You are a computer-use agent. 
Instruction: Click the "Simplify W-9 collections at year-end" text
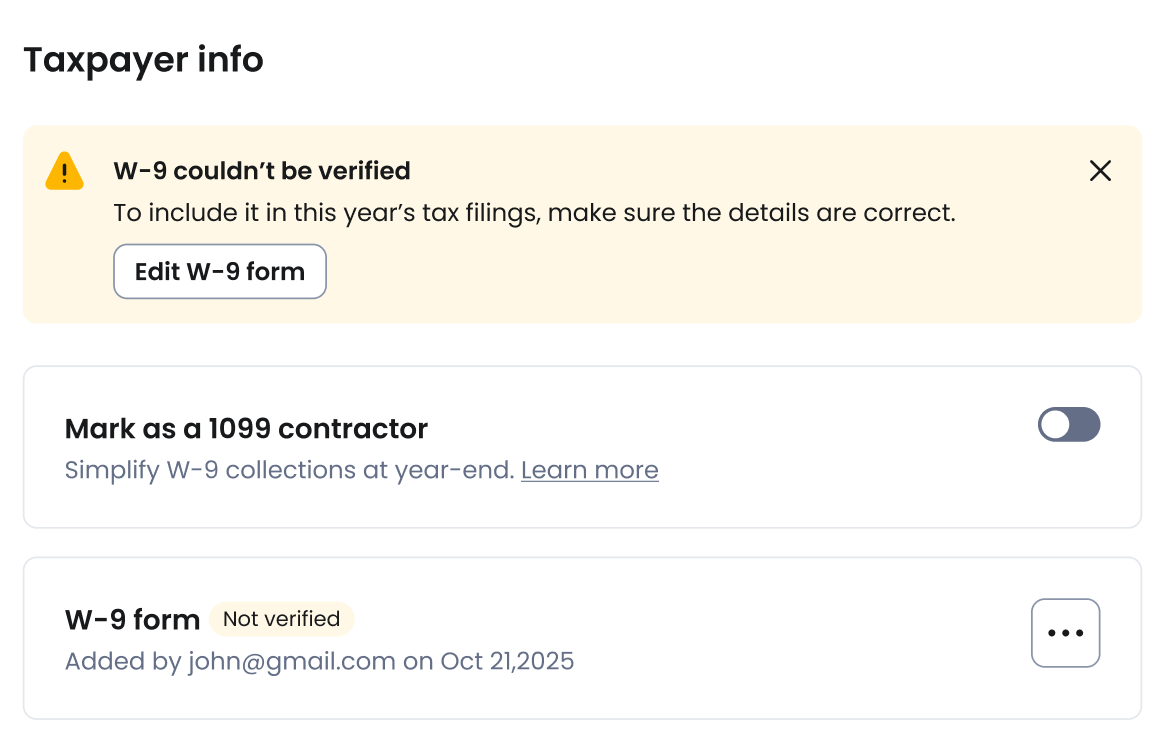click(x=290, y=470)
